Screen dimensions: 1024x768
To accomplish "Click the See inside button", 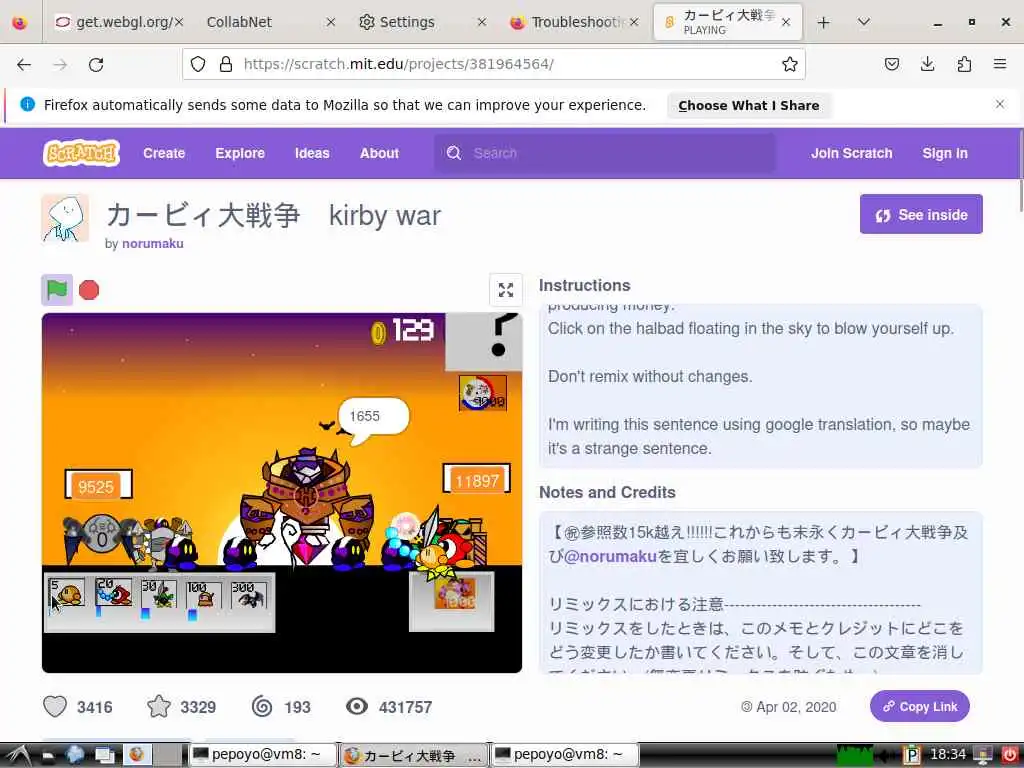I will click(x=921, y=214).
